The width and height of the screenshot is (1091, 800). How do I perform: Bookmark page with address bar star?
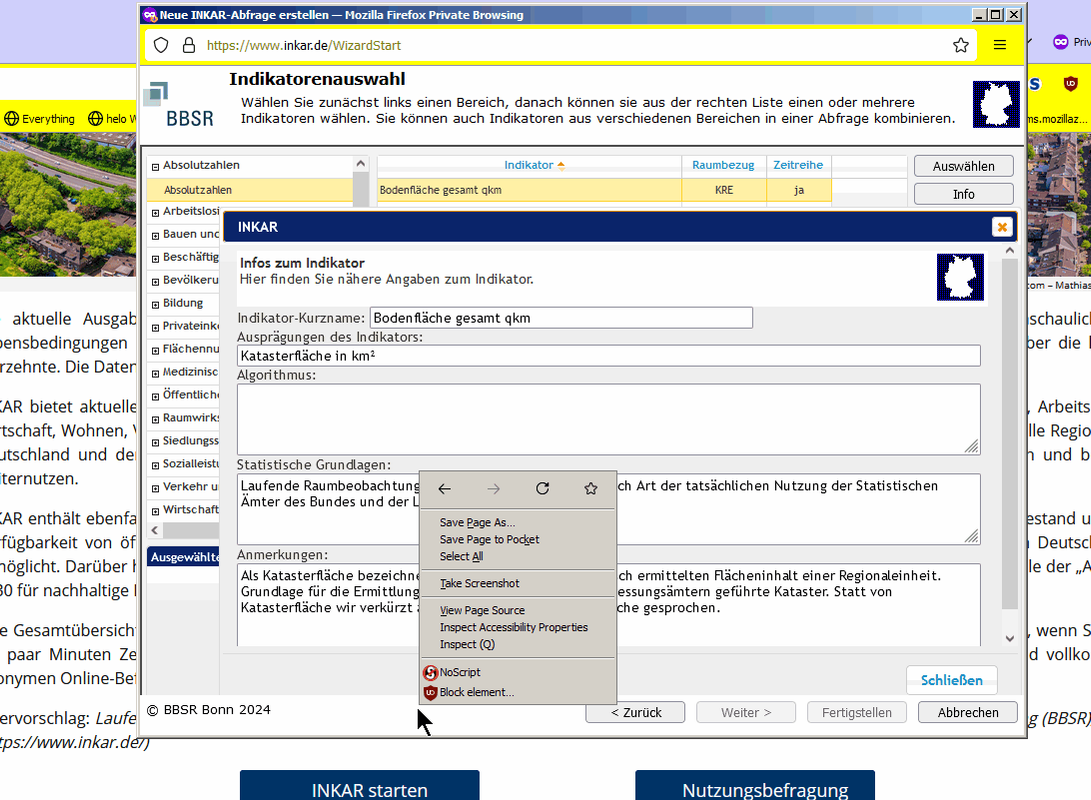(961, 45)
